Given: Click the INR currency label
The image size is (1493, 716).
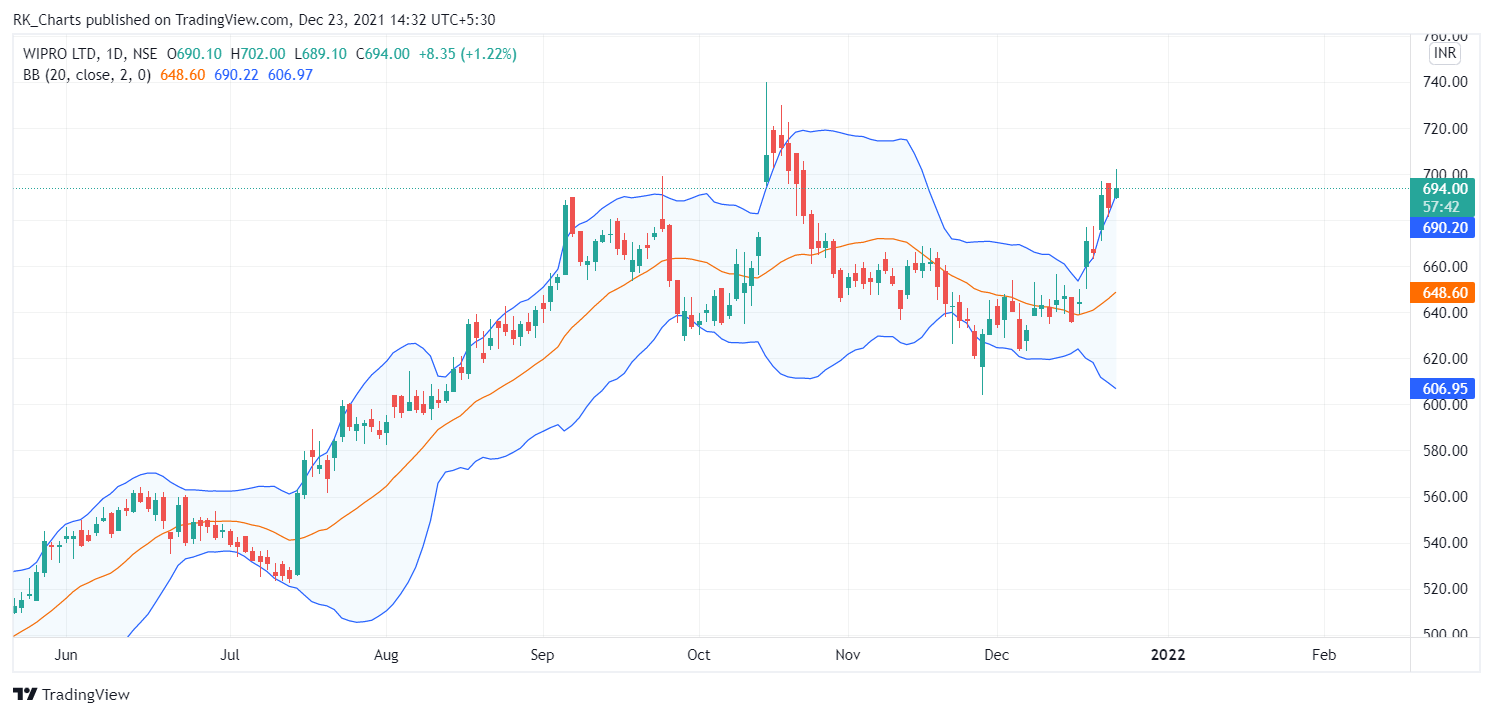Looking at the screenshot, I should (x=1444, y=53).
